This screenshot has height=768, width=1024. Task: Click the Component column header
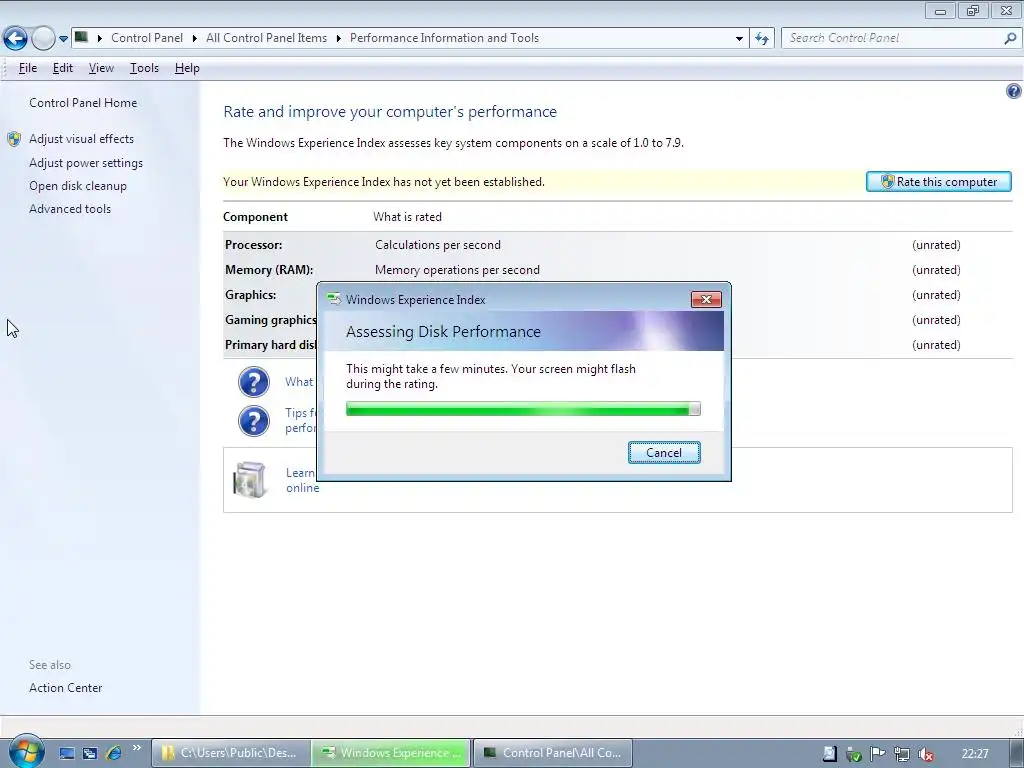pyautogui.click(x=255, y=217)
